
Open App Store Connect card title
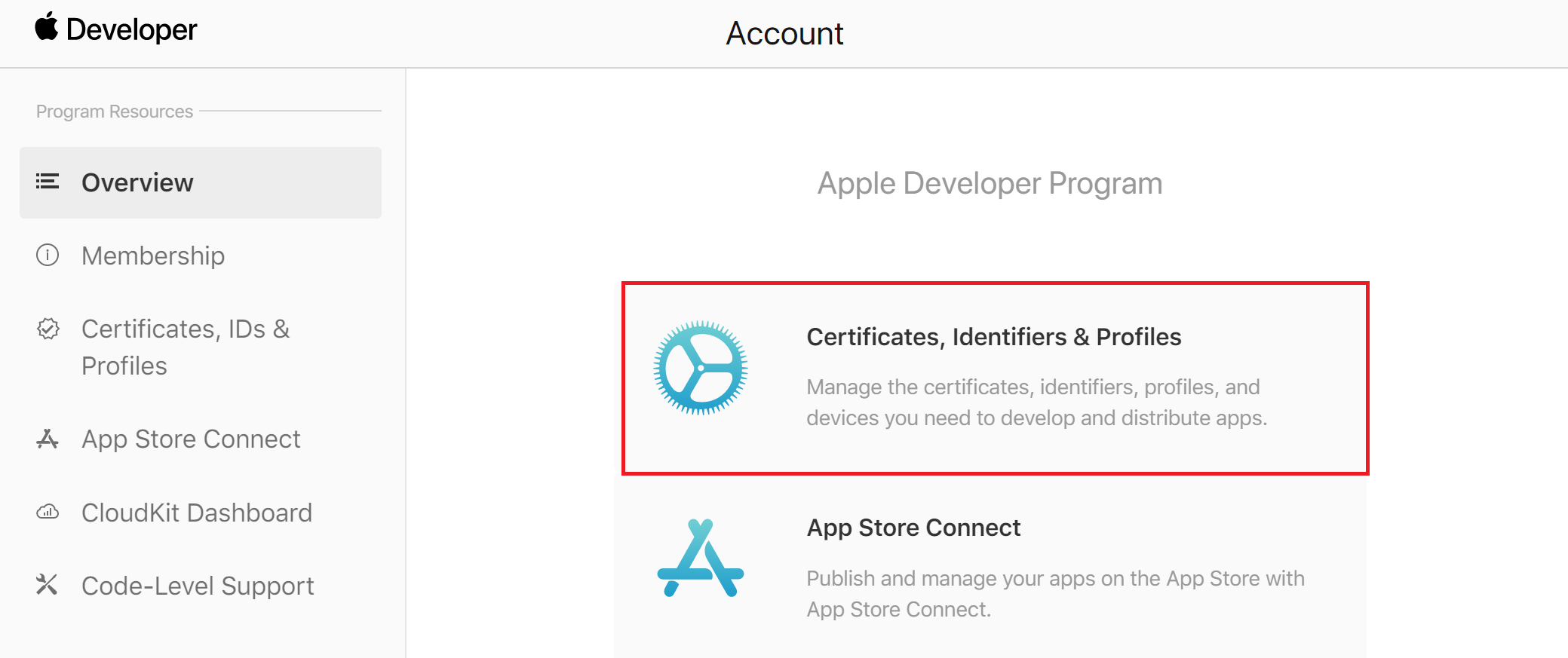point(913,528)
